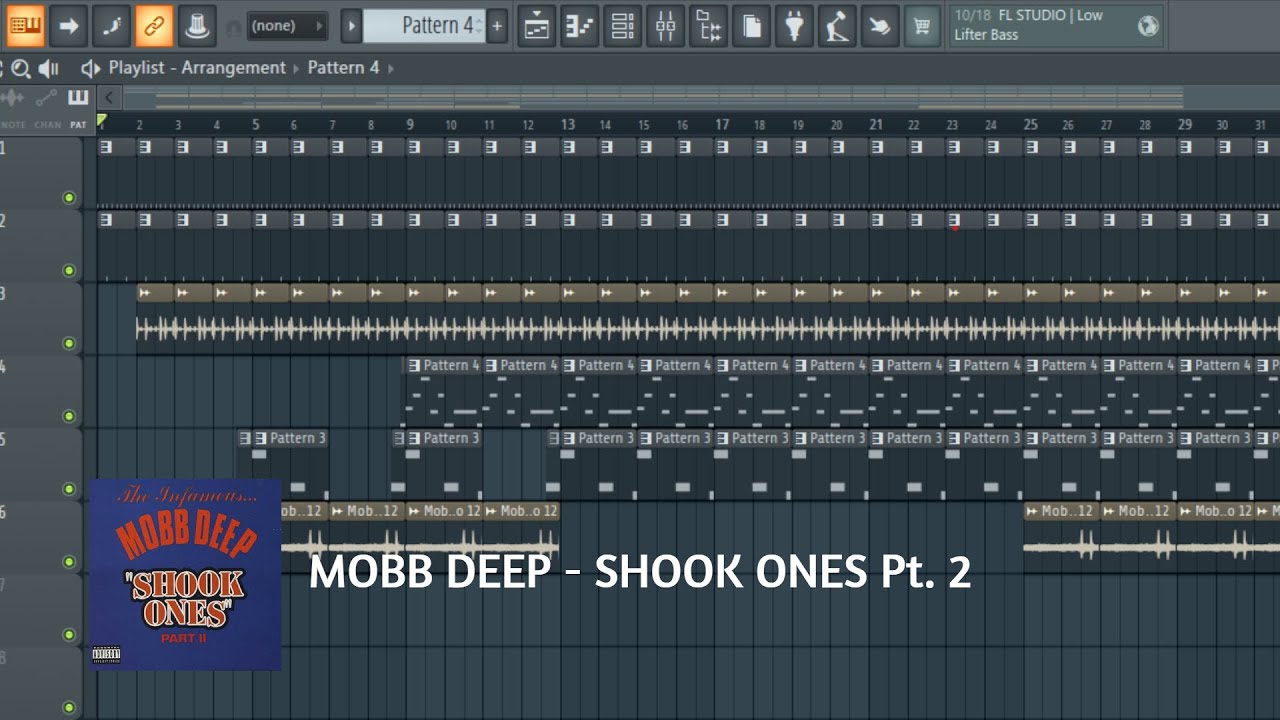Open playlist options speaker menu icon
The image size is (1280, 720).
pyautogui.click(x=90, y=68)
